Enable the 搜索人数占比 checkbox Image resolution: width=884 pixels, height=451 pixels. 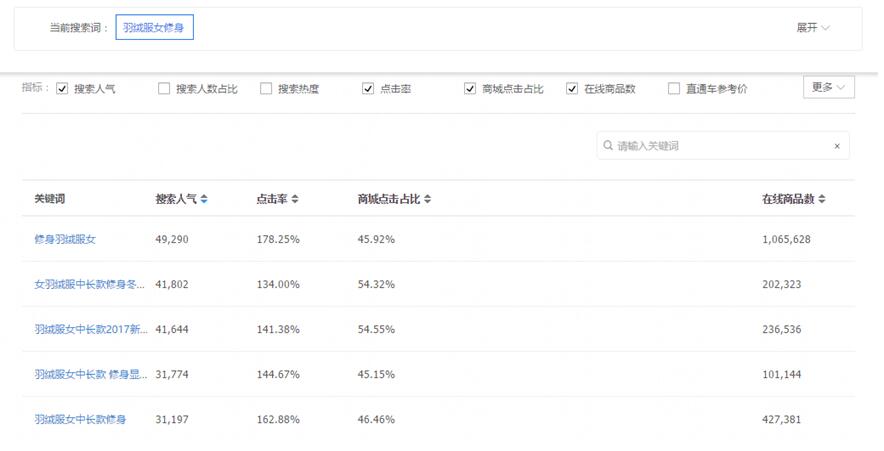pos(164,89)
